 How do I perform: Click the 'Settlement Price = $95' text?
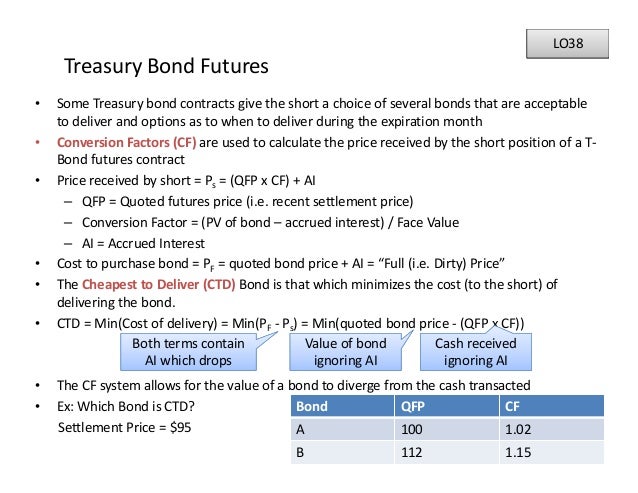[x=125, y=428]
